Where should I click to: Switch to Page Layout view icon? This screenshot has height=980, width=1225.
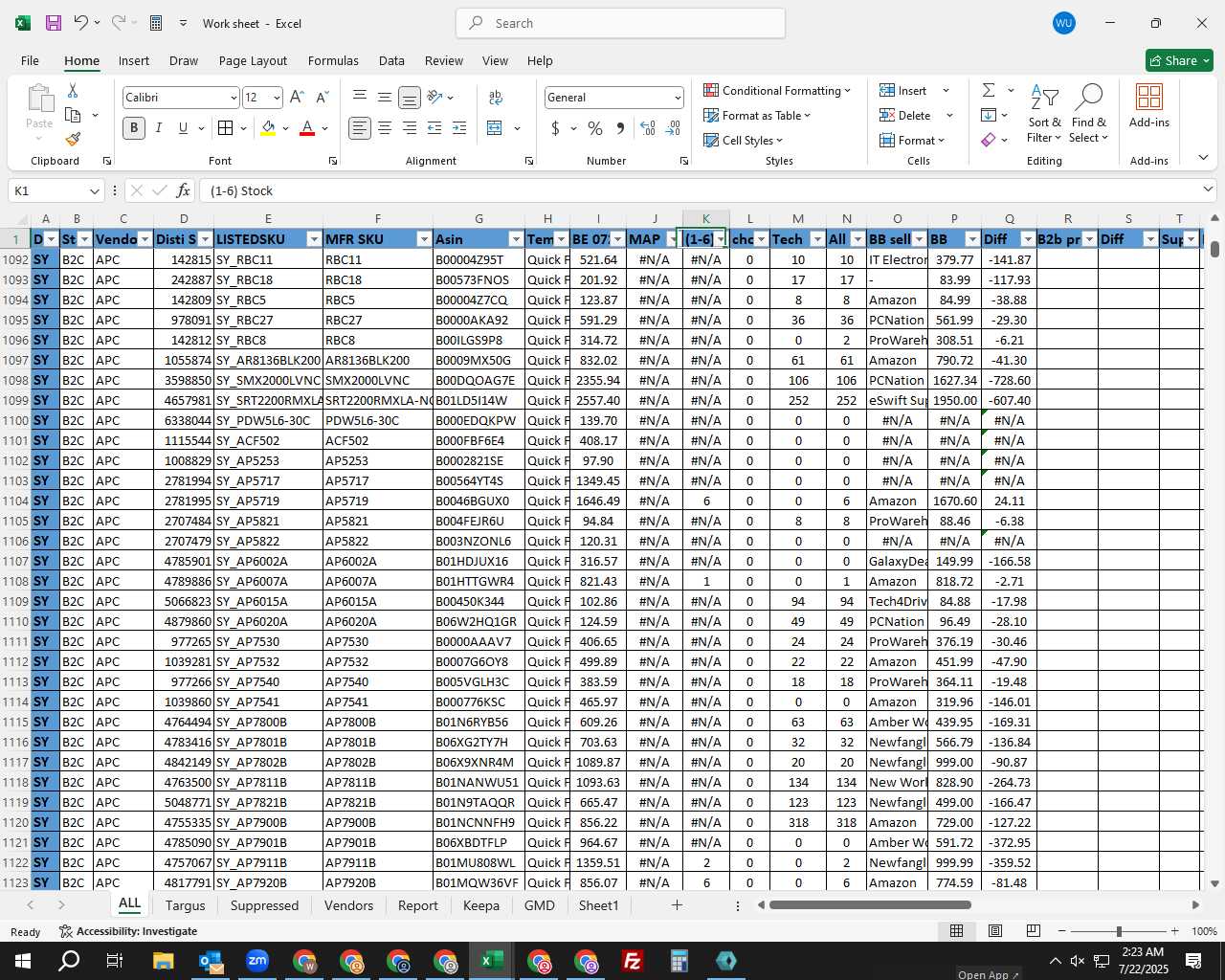pos(995,930)
